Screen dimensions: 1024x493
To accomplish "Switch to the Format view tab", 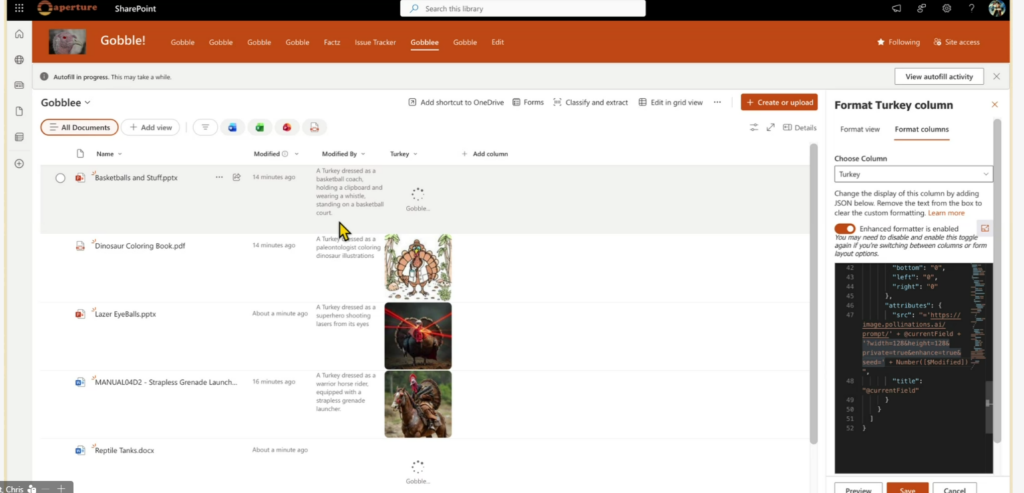I will 859,129.
